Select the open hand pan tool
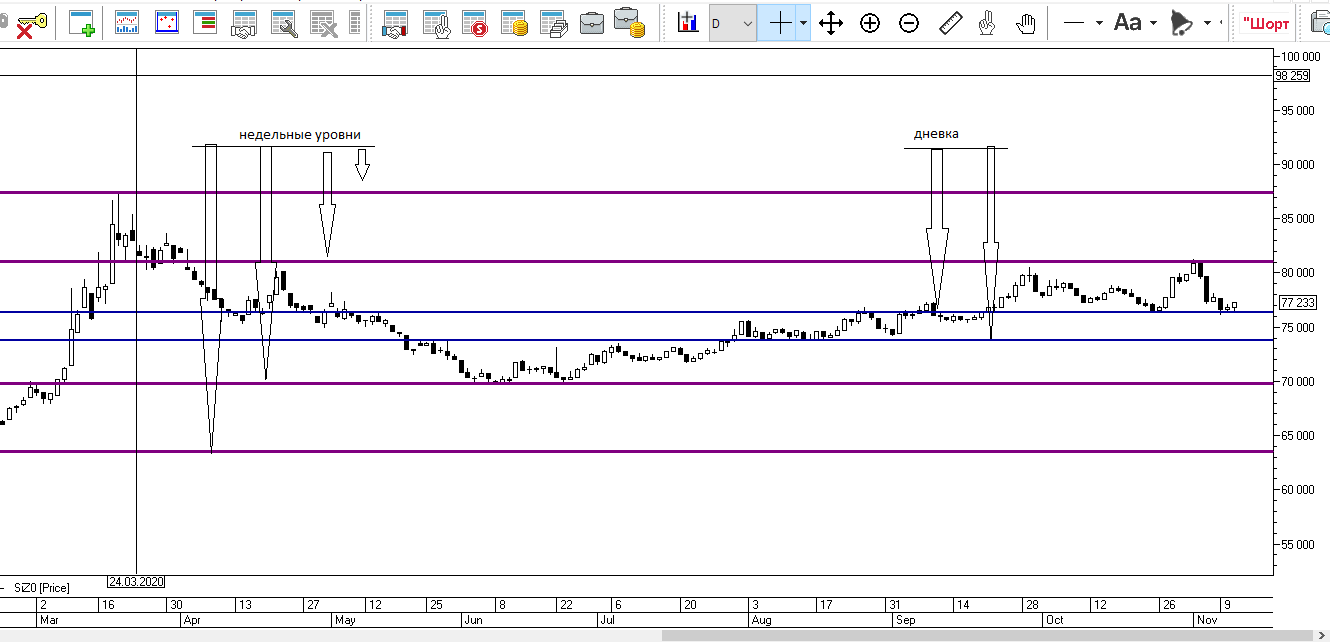This screenshot has height=642, width=1330. pyautogui.click(x=1025, y=23)
